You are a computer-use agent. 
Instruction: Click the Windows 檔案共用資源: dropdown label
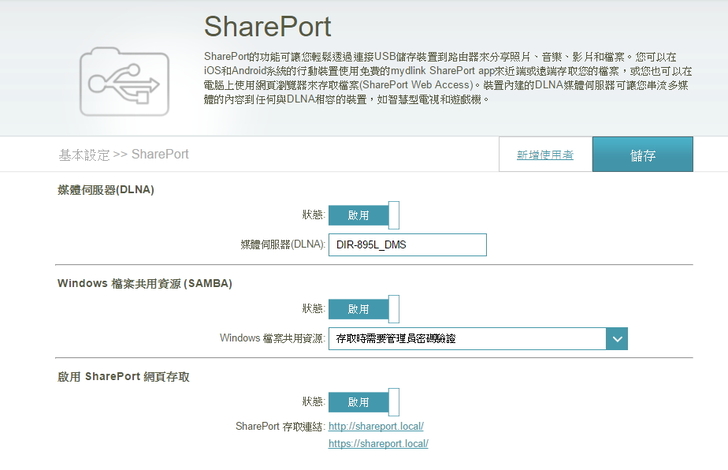pos(272,338)
